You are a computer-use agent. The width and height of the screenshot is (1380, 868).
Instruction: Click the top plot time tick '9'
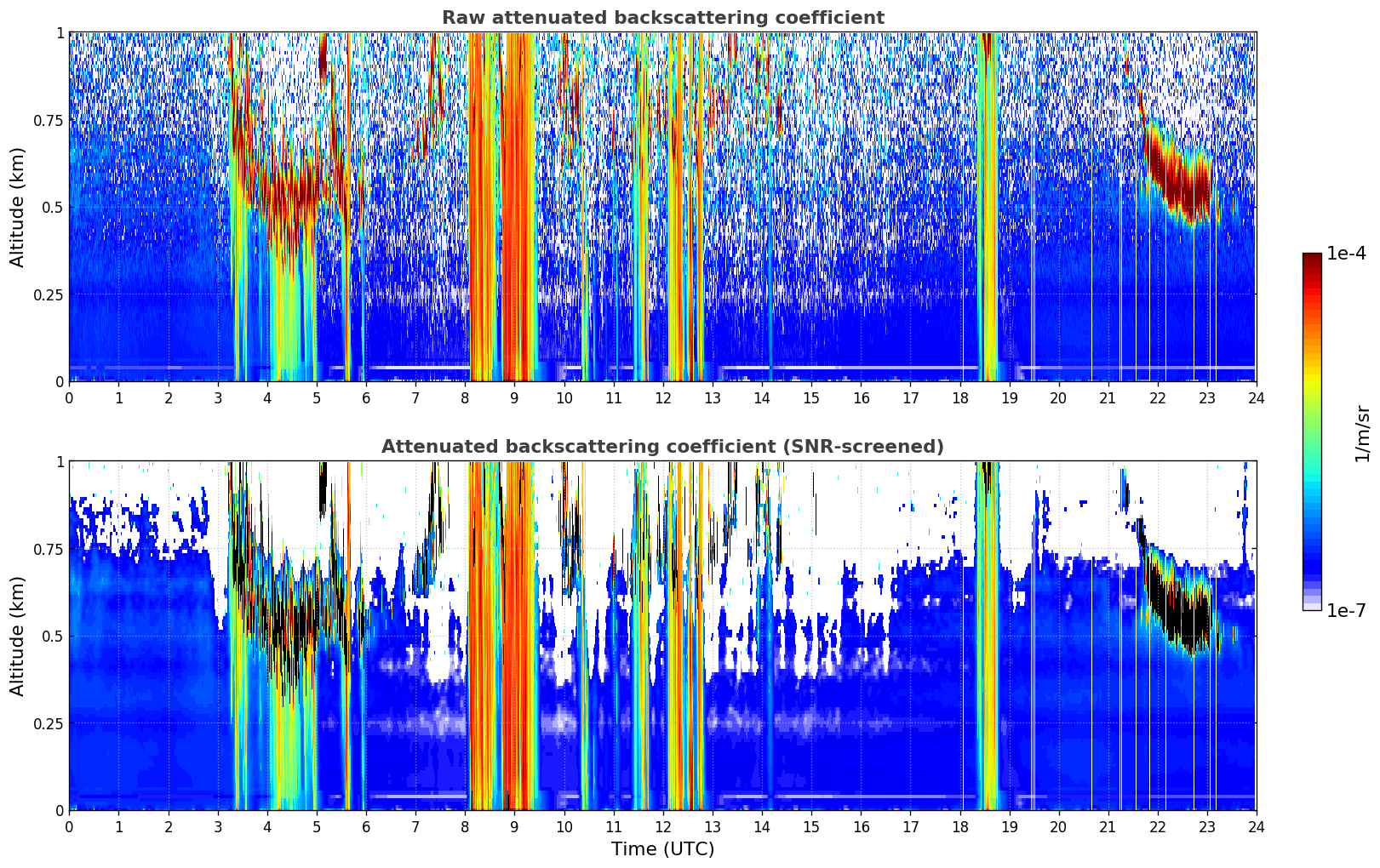point(514,398)
